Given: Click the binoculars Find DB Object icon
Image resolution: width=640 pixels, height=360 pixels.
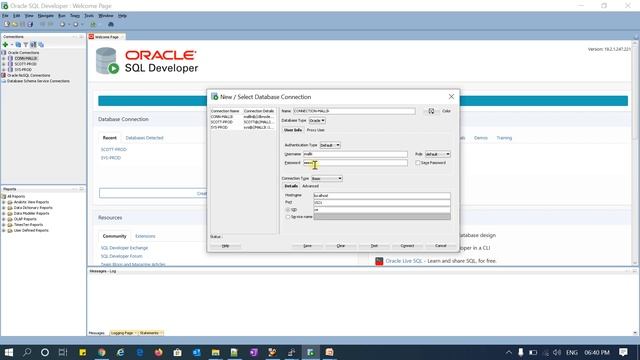Looking at the screenshot, I should click(x=111, y=24).
